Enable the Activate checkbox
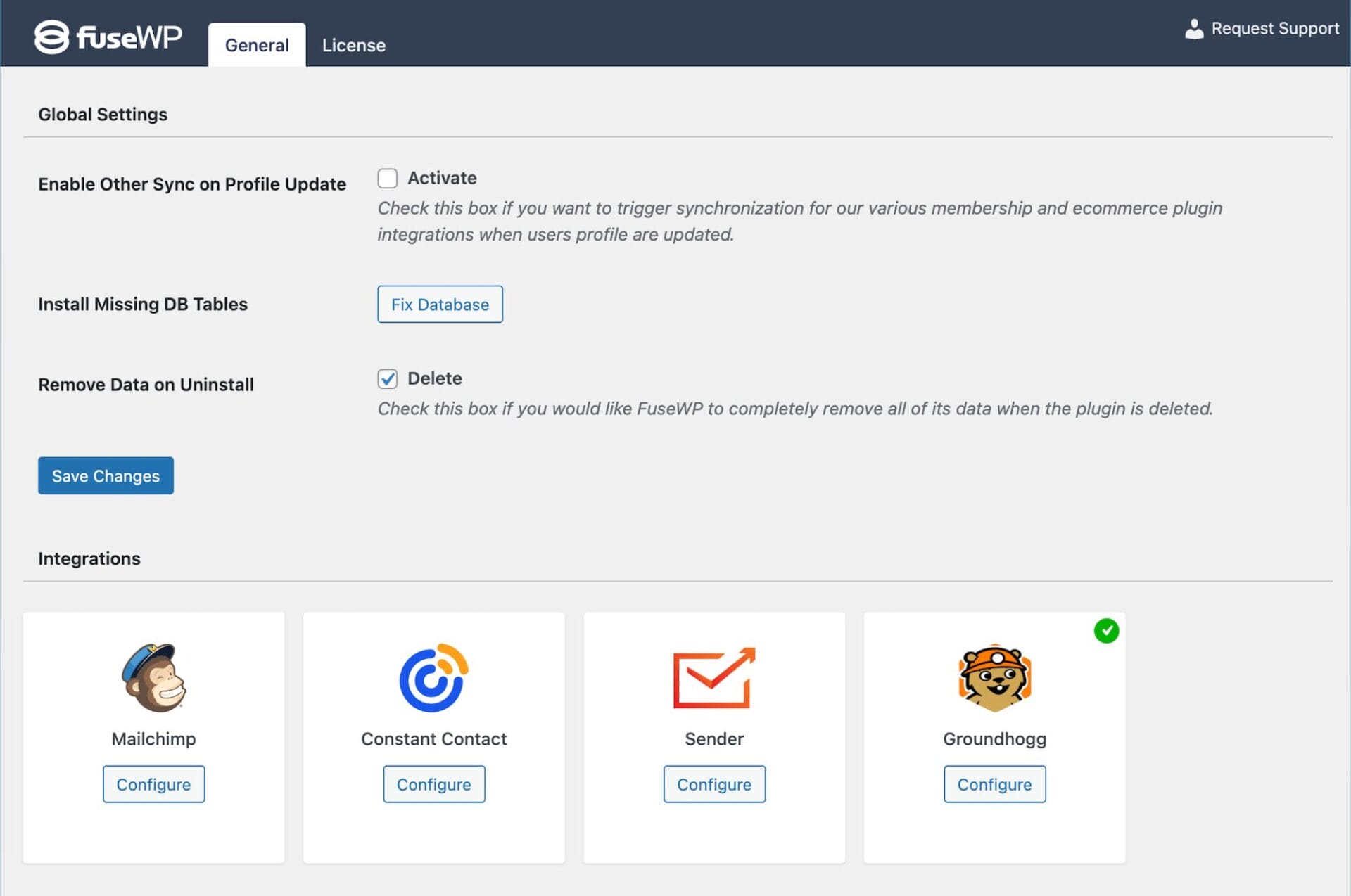This screenshot has height=896, width=1351. click(388, 178)
